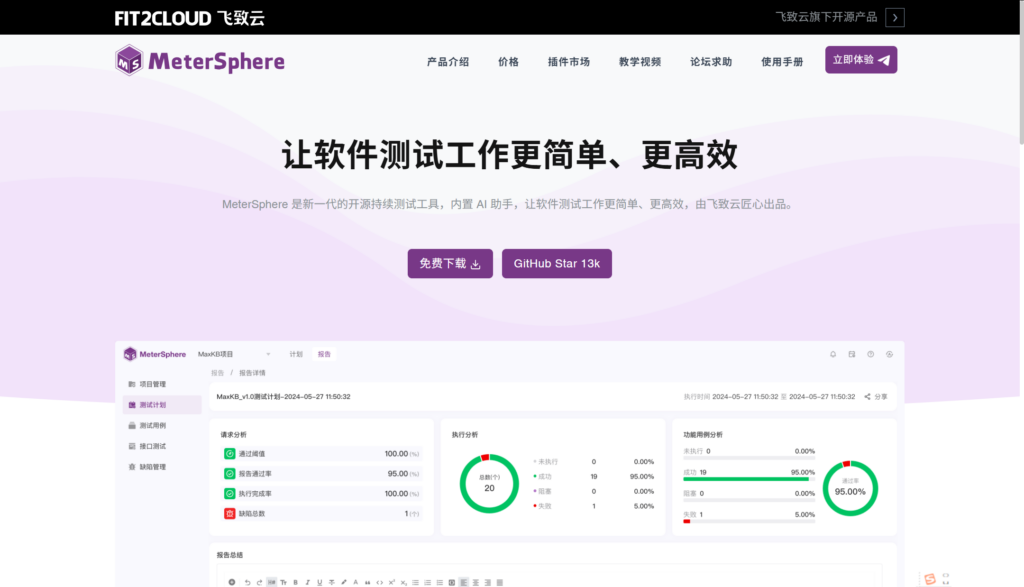Open the 插件市场 menu item
The image size is (1024, 587).
point(569,62)
